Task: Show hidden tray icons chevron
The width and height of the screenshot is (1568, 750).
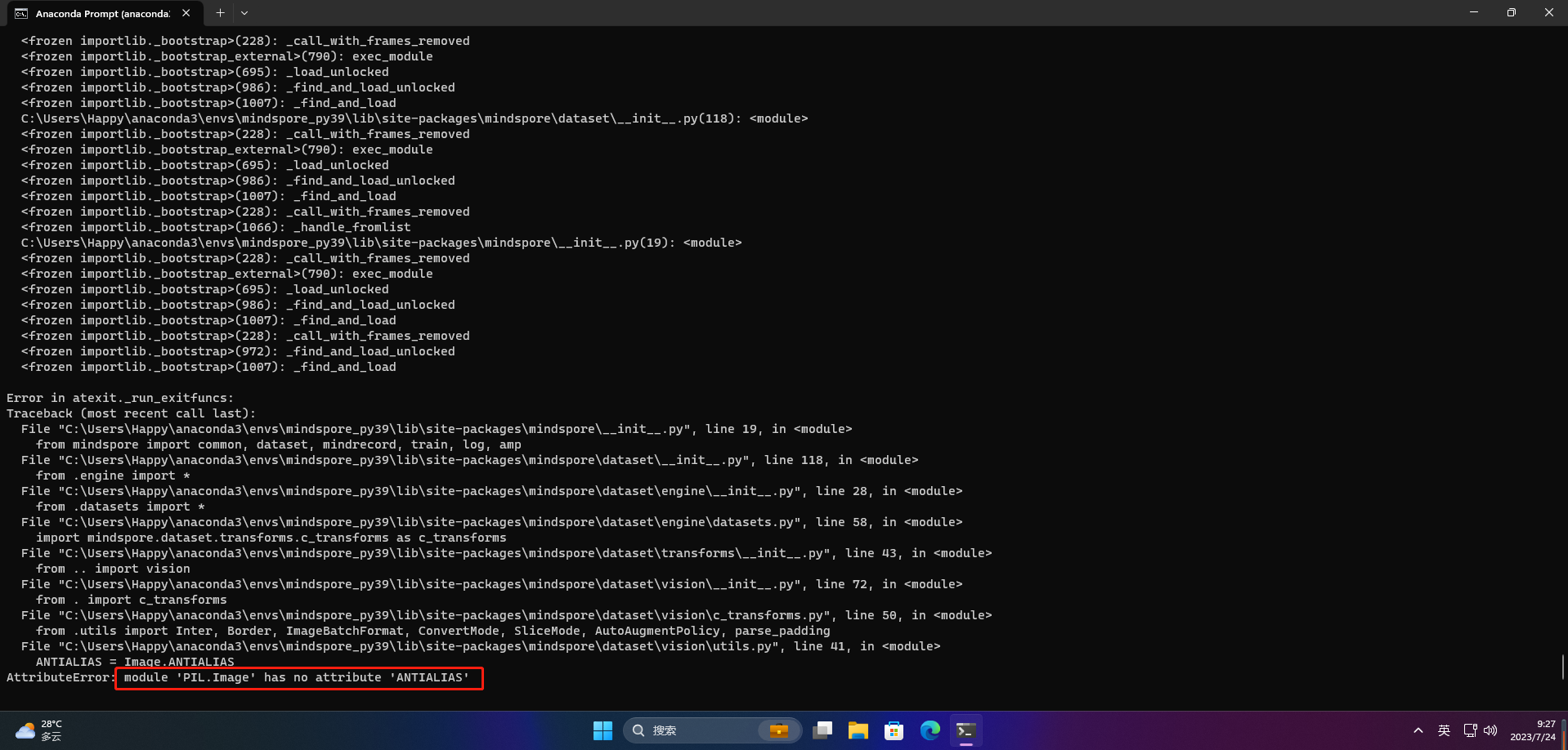Action: 1418,730
